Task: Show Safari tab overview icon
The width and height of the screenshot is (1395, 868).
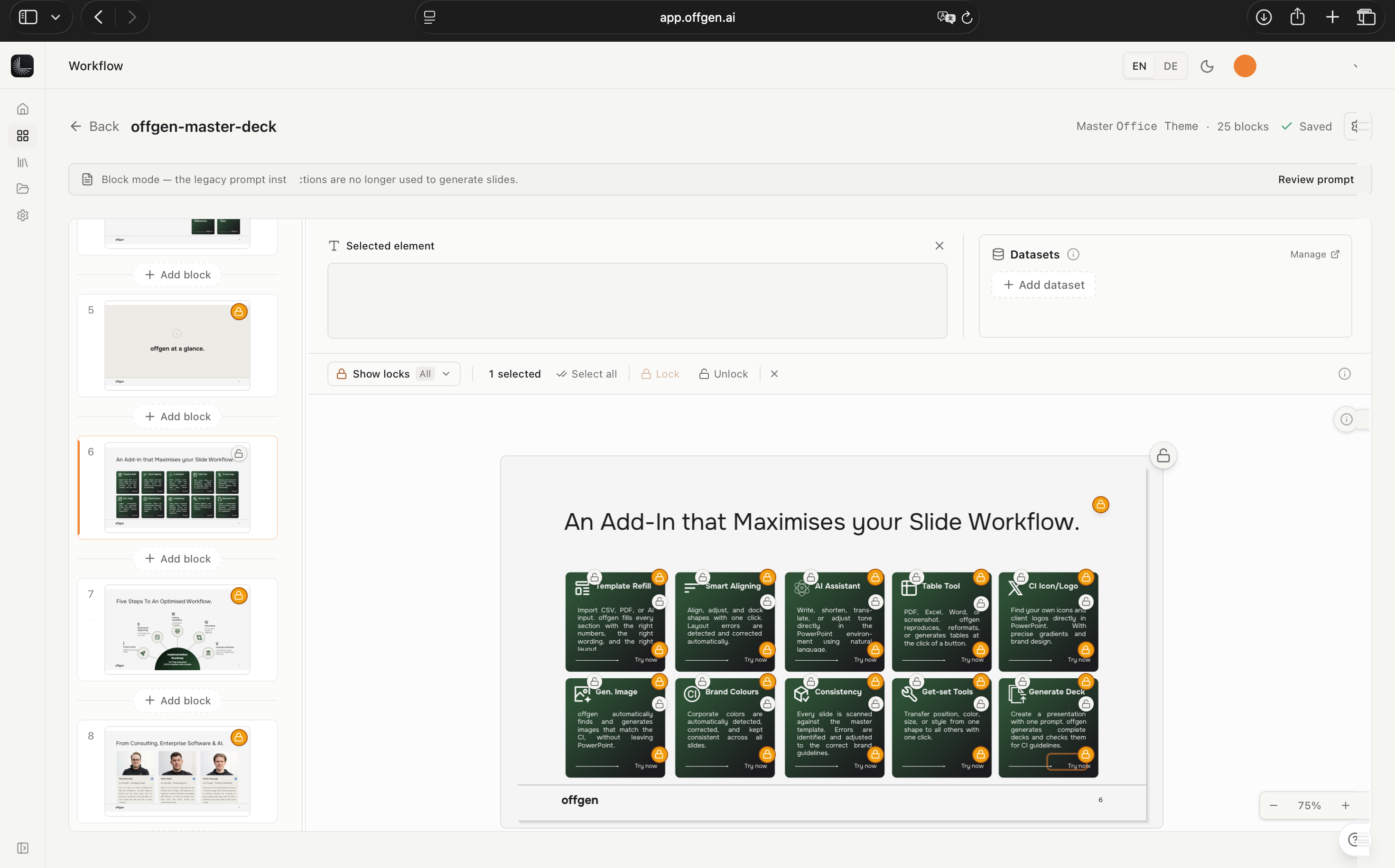Action: [x=1366, y=17]
